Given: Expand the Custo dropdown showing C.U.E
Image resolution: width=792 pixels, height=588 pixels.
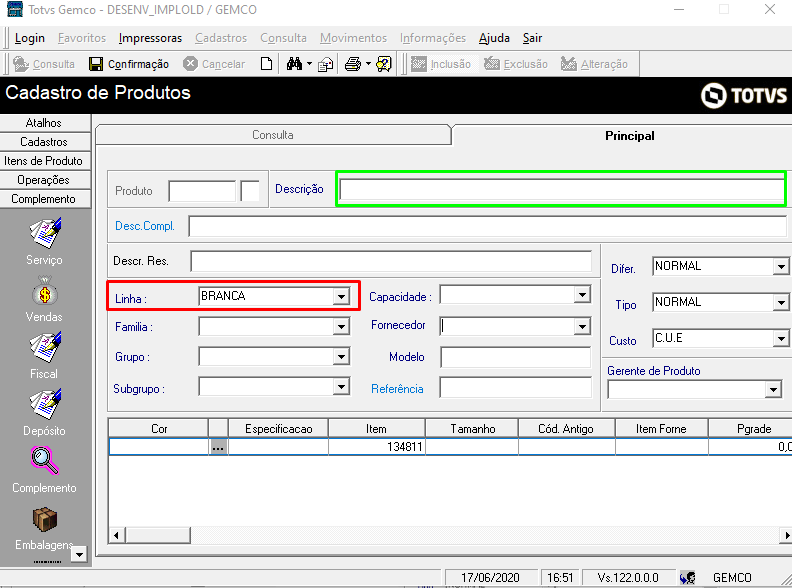Looking at the screenshot, I should click(781, 338).
